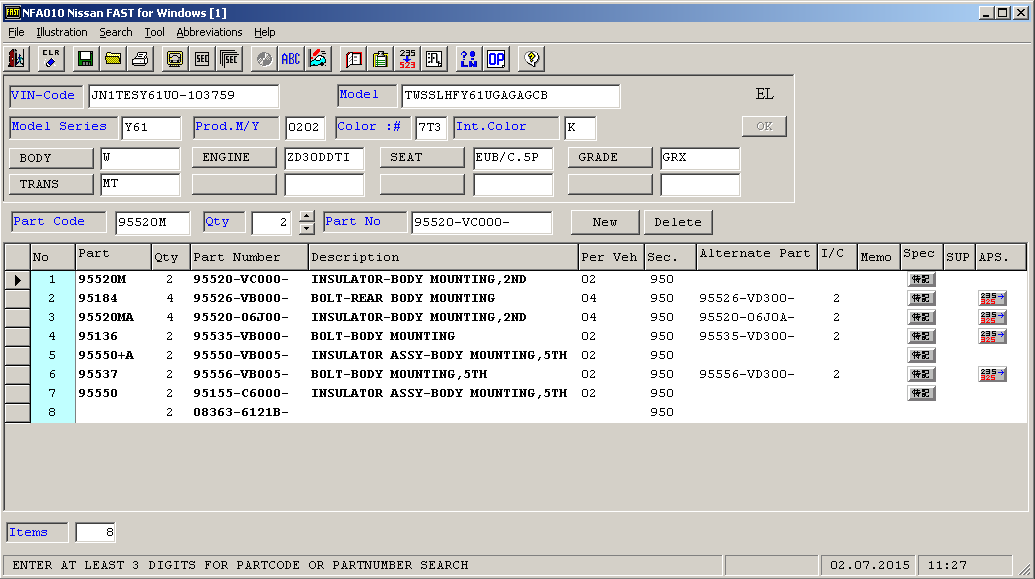The image size is (1035, 579).
Task: Click the printer icon in toolbar
Action: pos(141,59)
